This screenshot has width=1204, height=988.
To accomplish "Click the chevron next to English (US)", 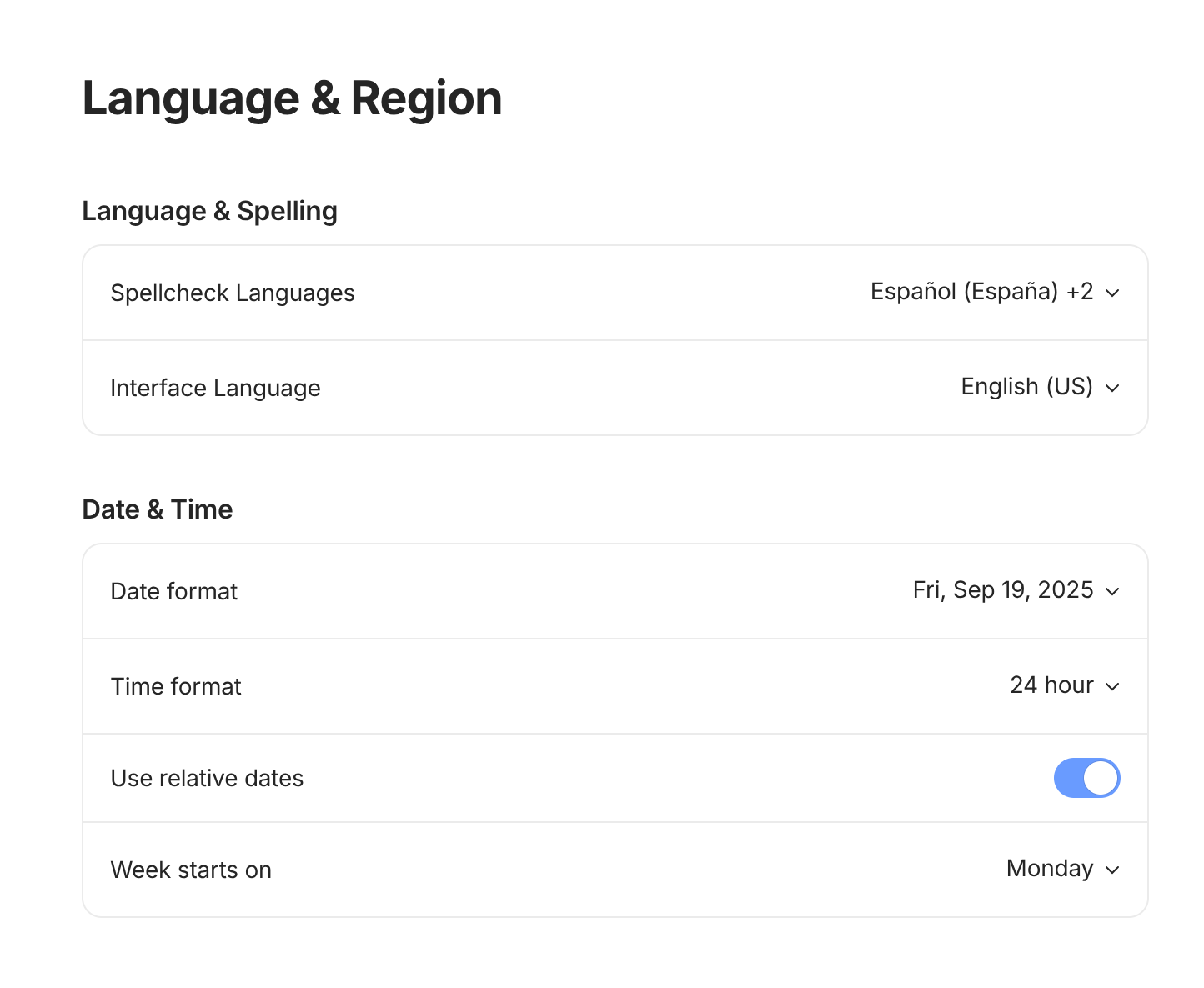I will click(x=1112, y=389).
